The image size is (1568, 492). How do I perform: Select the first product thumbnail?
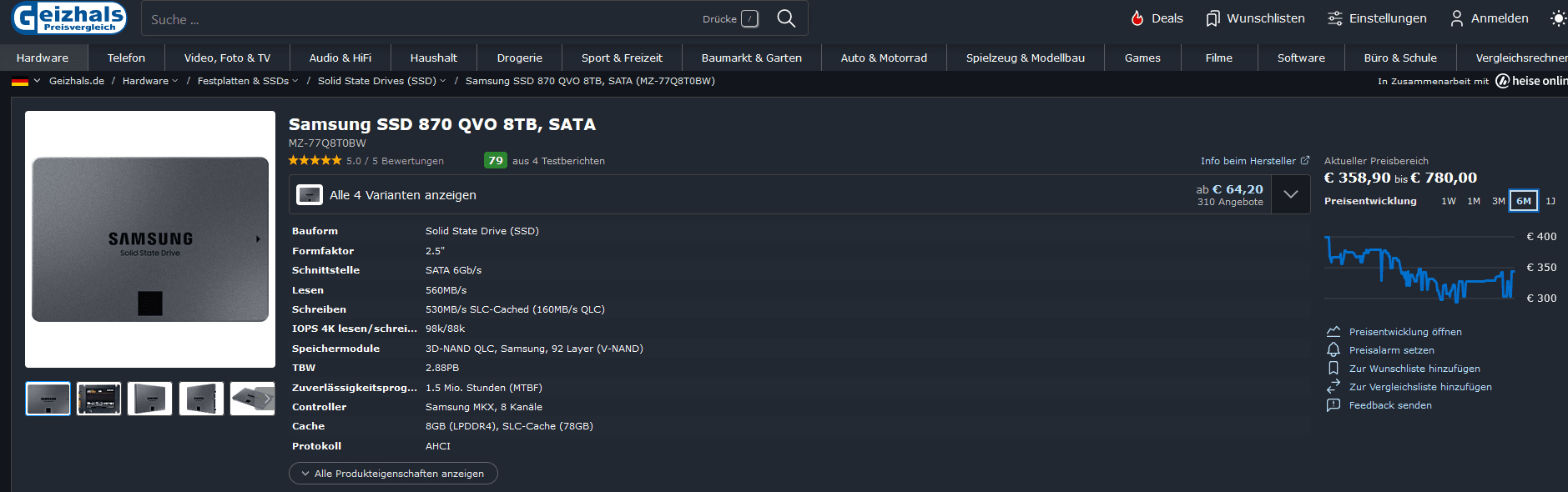48,399
